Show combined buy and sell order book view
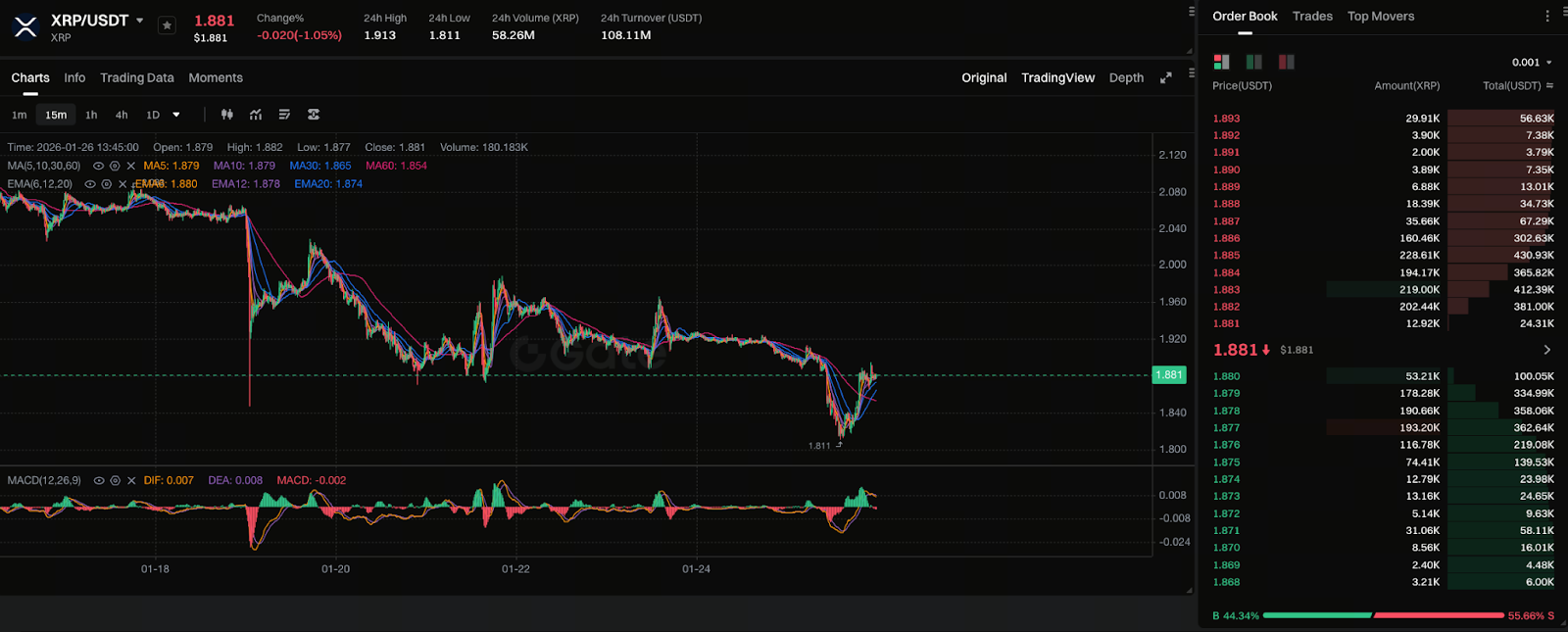Viewport: 1568px width, 632px height. 1221,62
